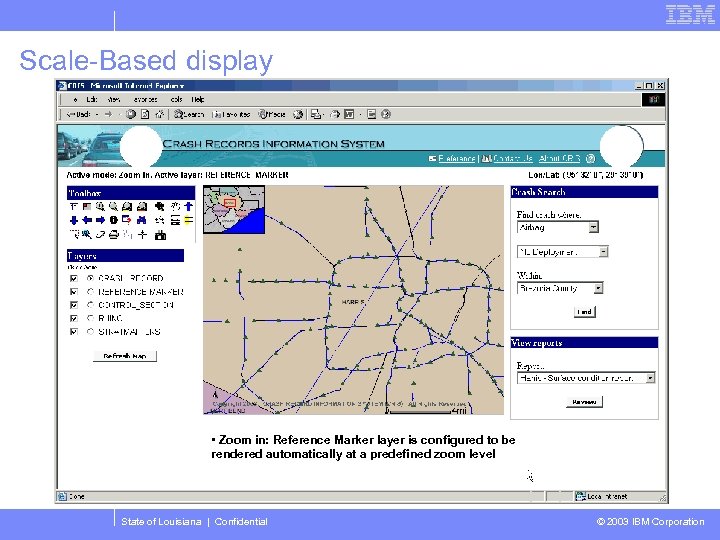This screenshot has height=540, width=720.
Task: Set CONTROL_SECTION as active layer radio
Action: point(90,305)
